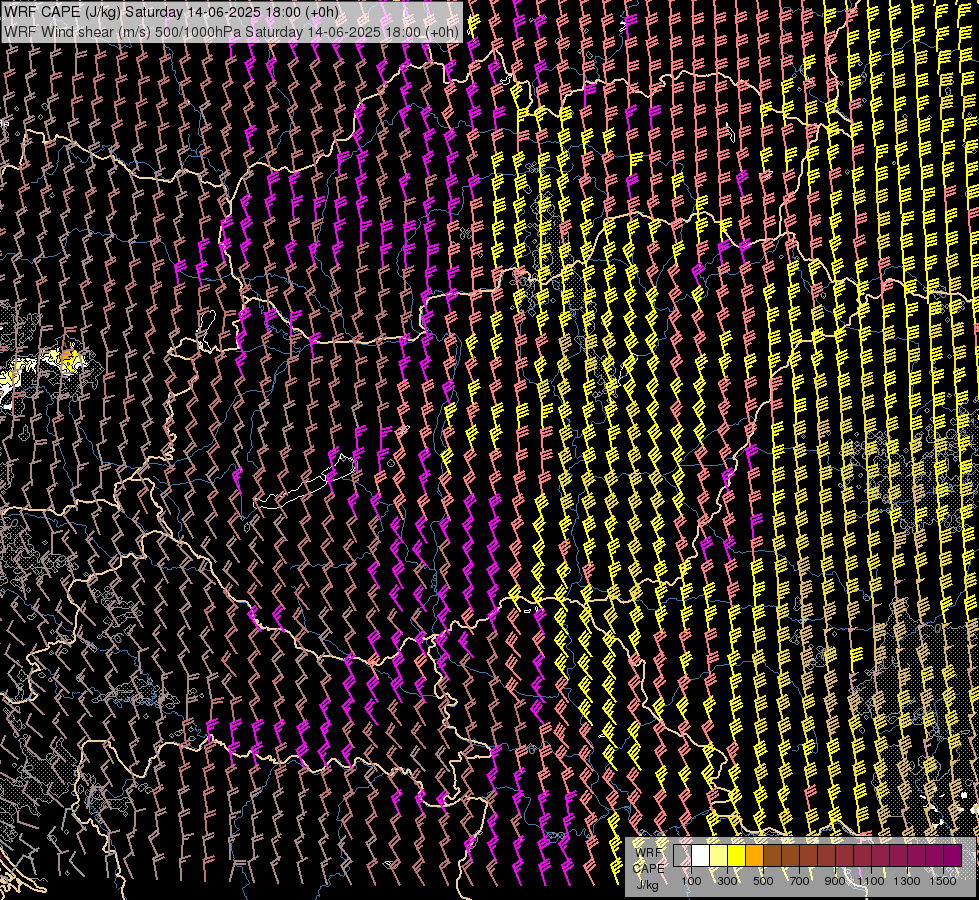Click the CAPE label in the legend
The width and height of the screenshot is (979, 900).
[648, 869]
